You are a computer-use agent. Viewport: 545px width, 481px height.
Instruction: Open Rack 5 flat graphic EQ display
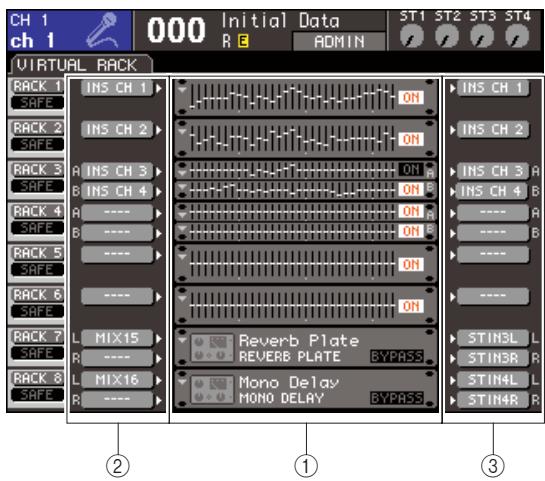click(292, 264)
